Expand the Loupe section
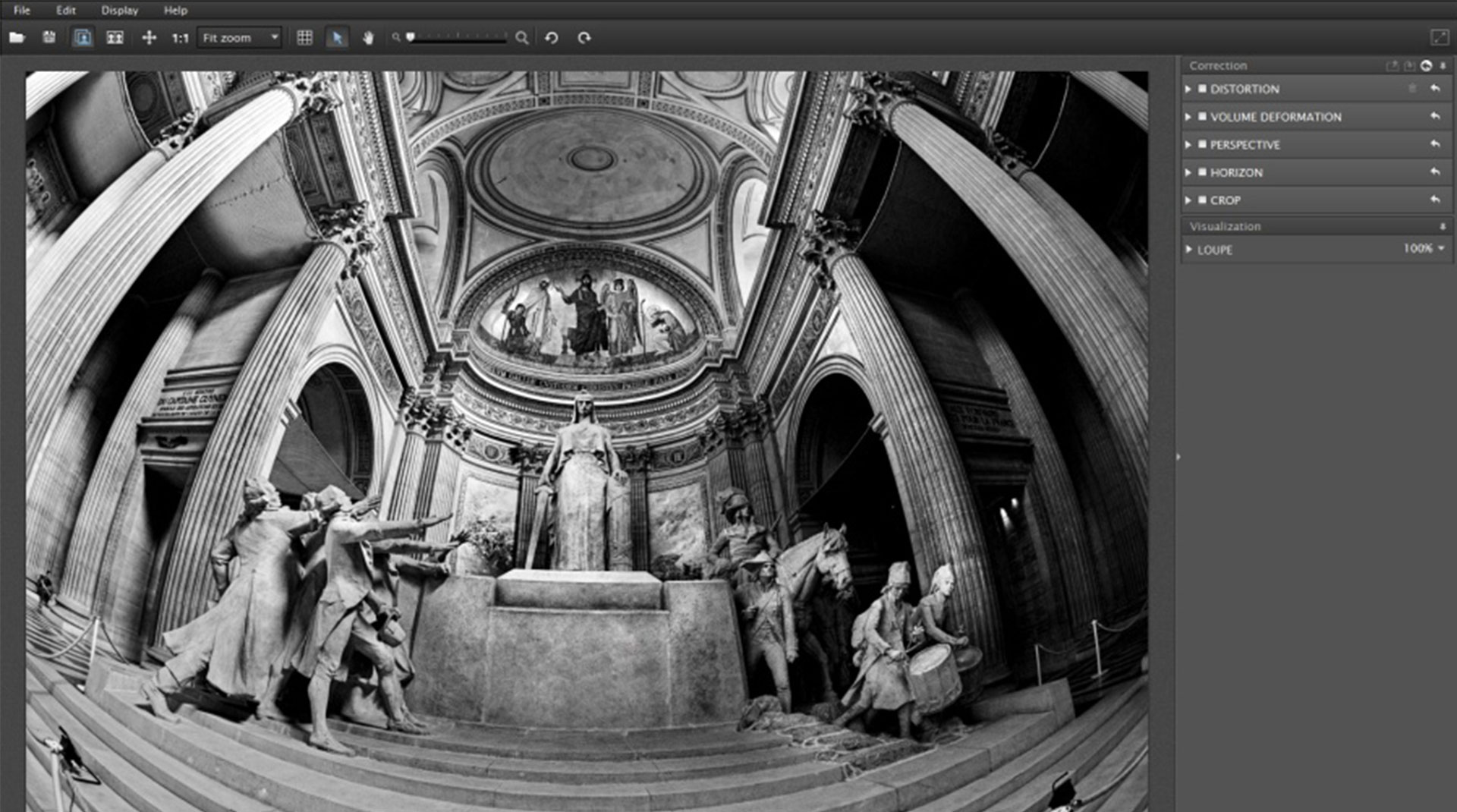Image resolution: width=1457 pixels, height=812 pixels. point(1188,249)
